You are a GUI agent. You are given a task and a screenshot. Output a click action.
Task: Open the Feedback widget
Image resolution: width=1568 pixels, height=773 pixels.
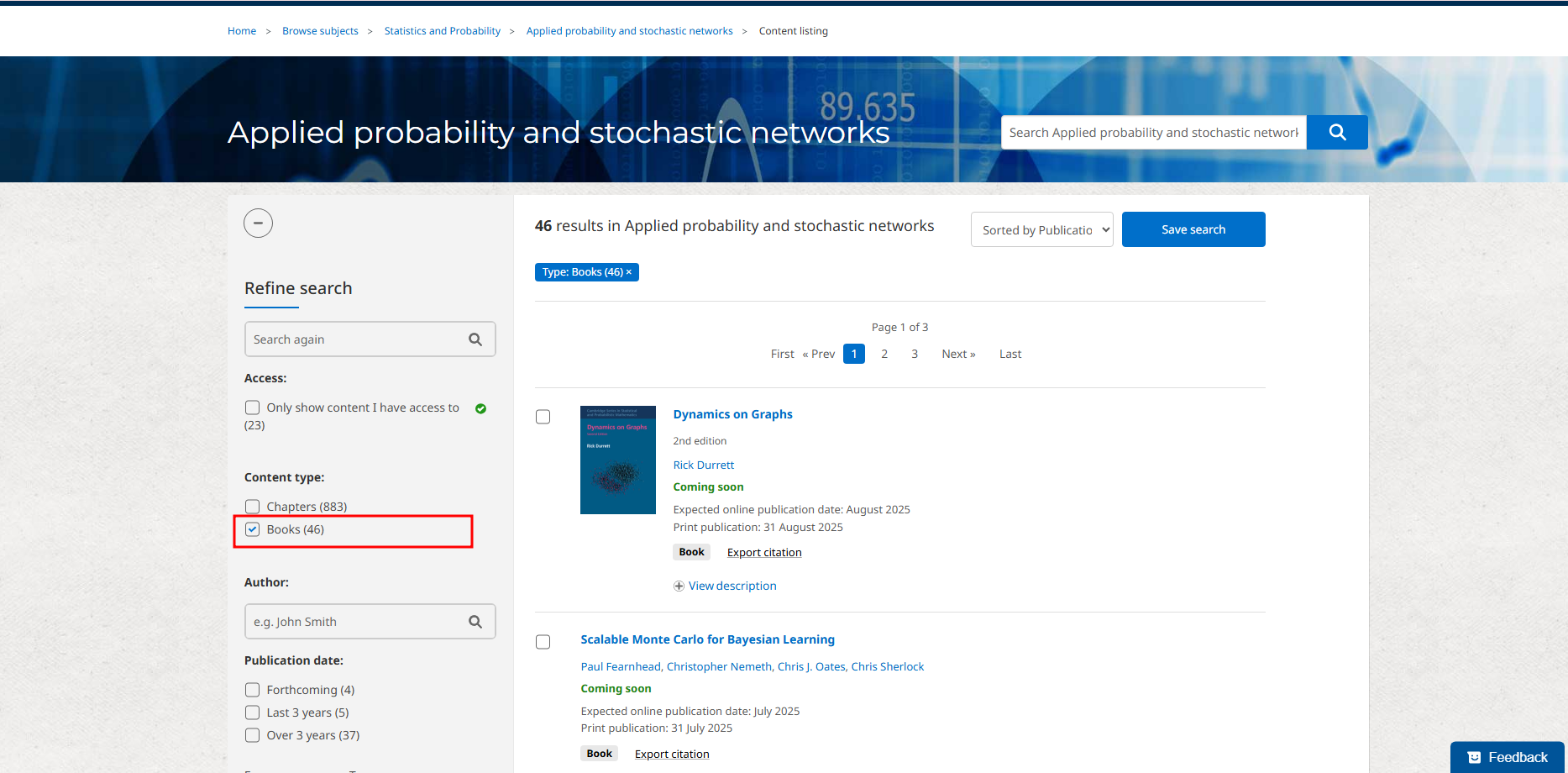point(1507,757)
